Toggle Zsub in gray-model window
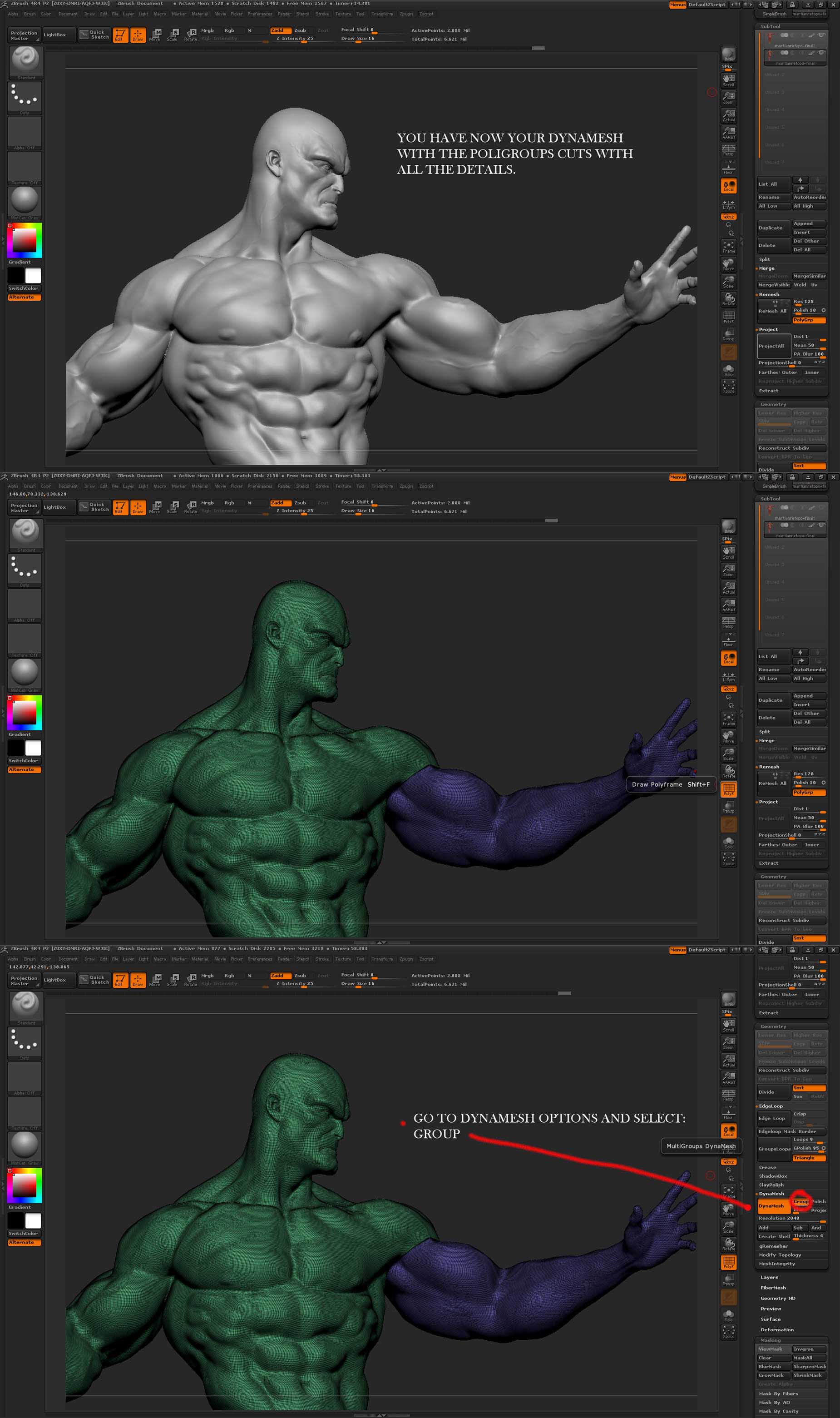Image resolution: width=840 pixels, height=1418 pixels. point(301,30)
